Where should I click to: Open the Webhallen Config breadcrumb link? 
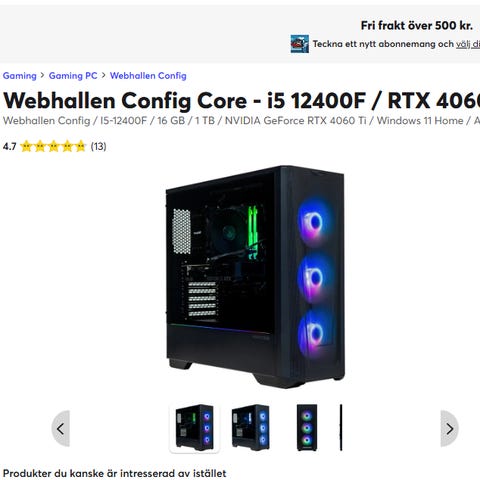click(148, 76)
